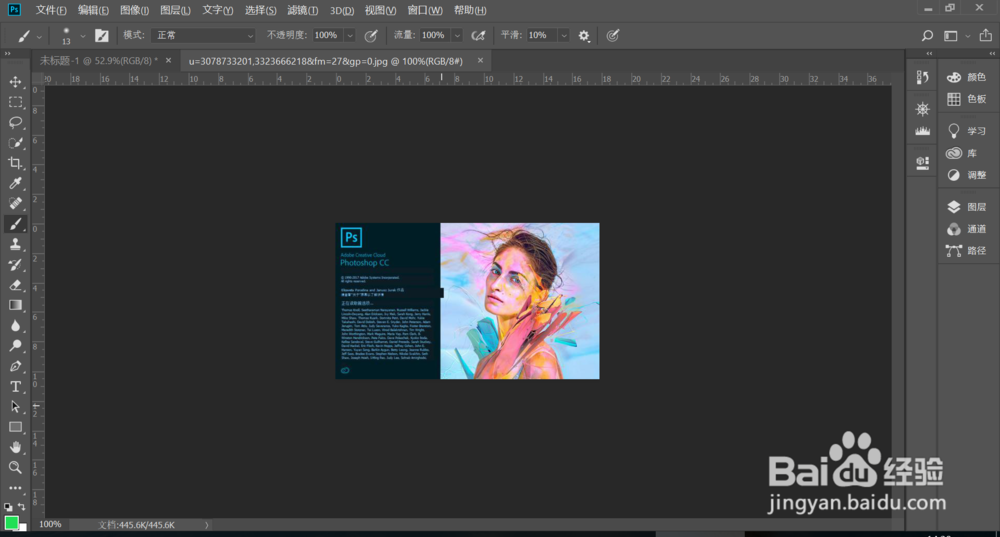Expand the opacity 不透明度 dropdown arrow
The height and width of the screenshot is (537, 1000).
point(350,35)
